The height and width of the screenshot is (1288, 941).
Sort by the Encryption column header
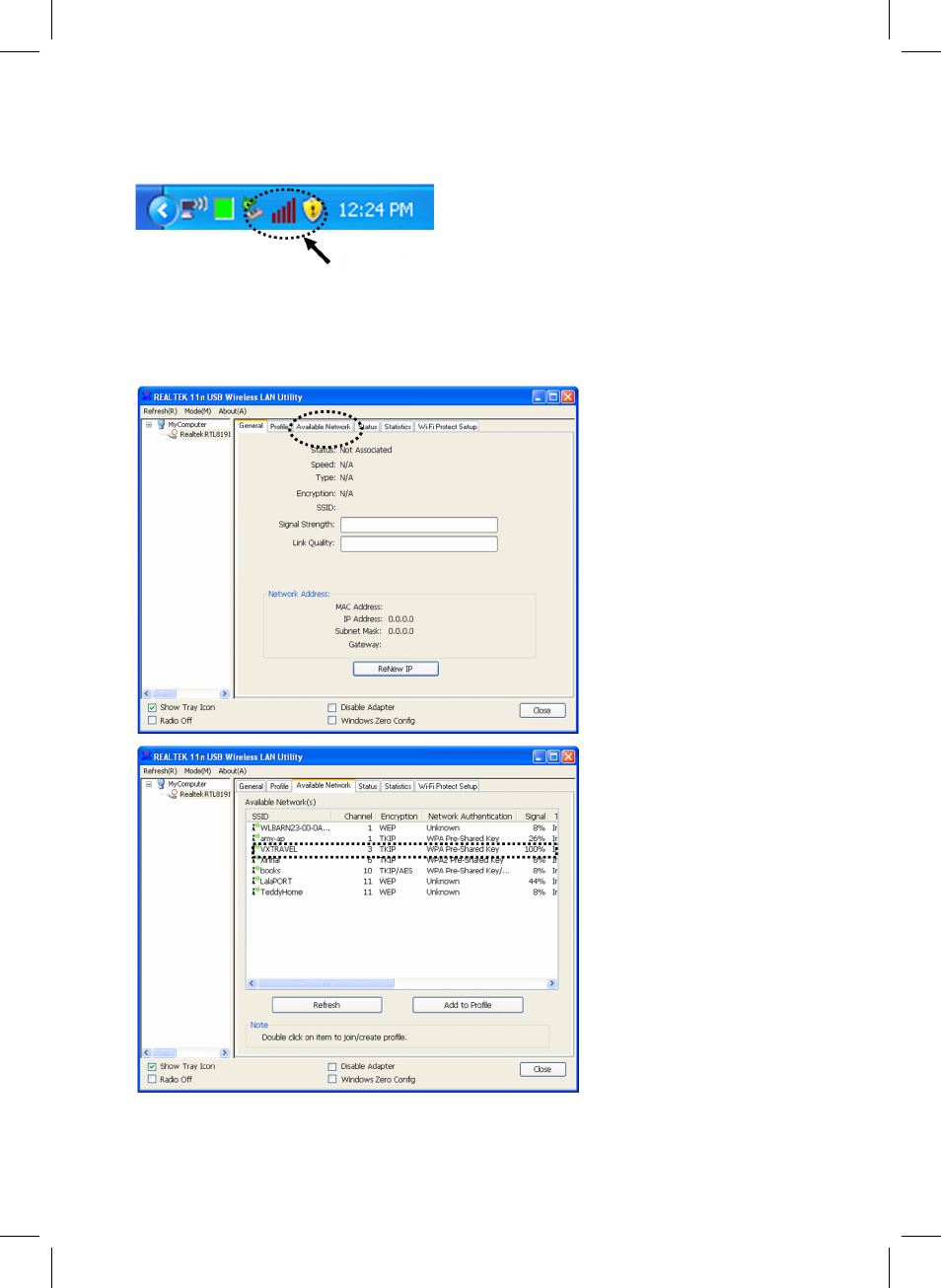pos(399,817)
